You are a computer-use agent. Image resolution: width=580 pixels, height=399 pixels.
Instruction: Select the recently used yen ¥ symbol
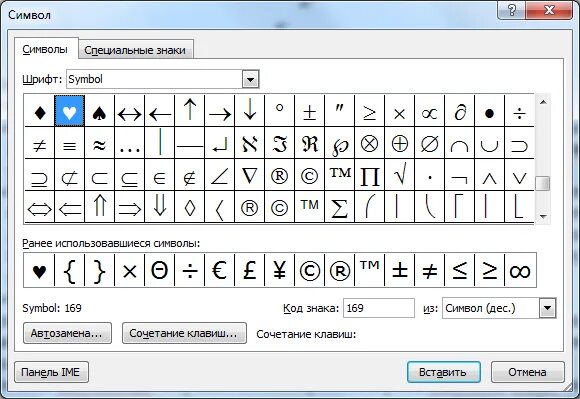[x=280, y=270]
